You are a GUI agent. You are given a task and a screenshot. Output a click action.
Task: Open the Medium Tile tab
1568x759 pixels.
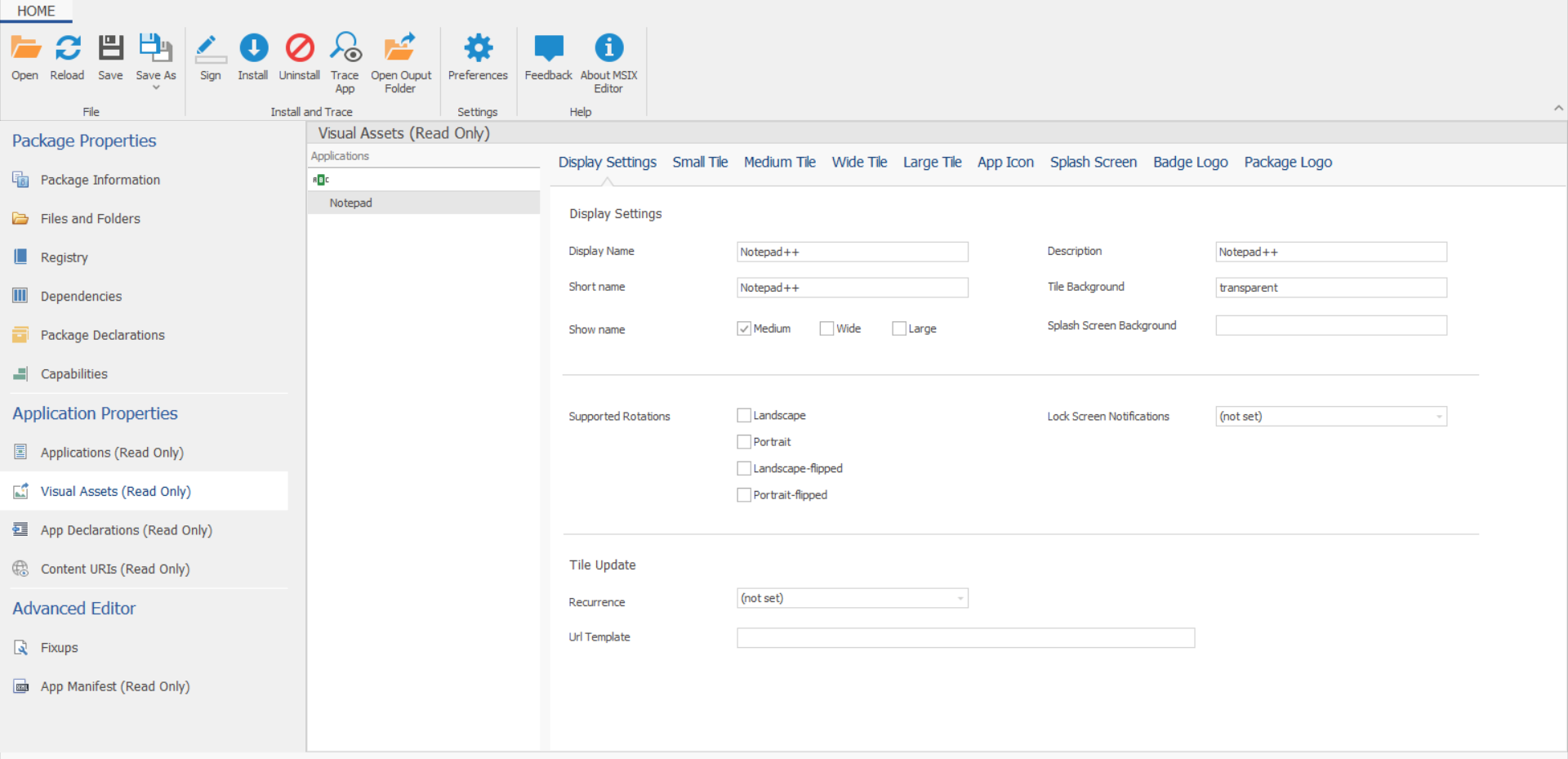pos(779,162)
